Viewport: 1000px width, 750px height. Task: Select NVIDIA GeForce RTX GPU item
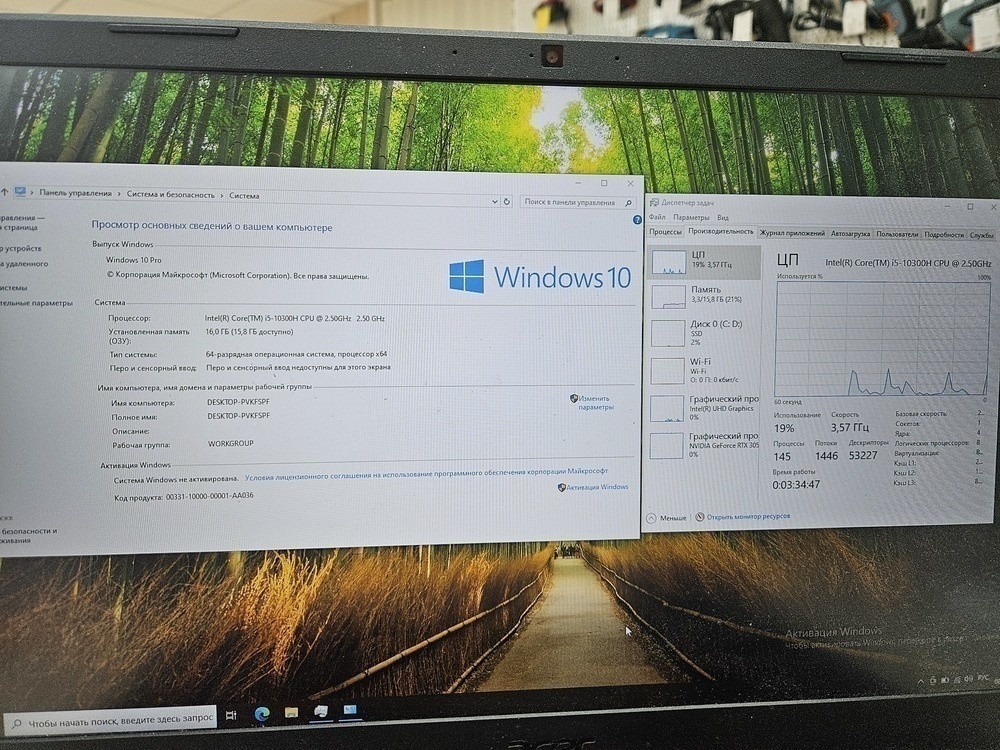(x=703, y=445)
